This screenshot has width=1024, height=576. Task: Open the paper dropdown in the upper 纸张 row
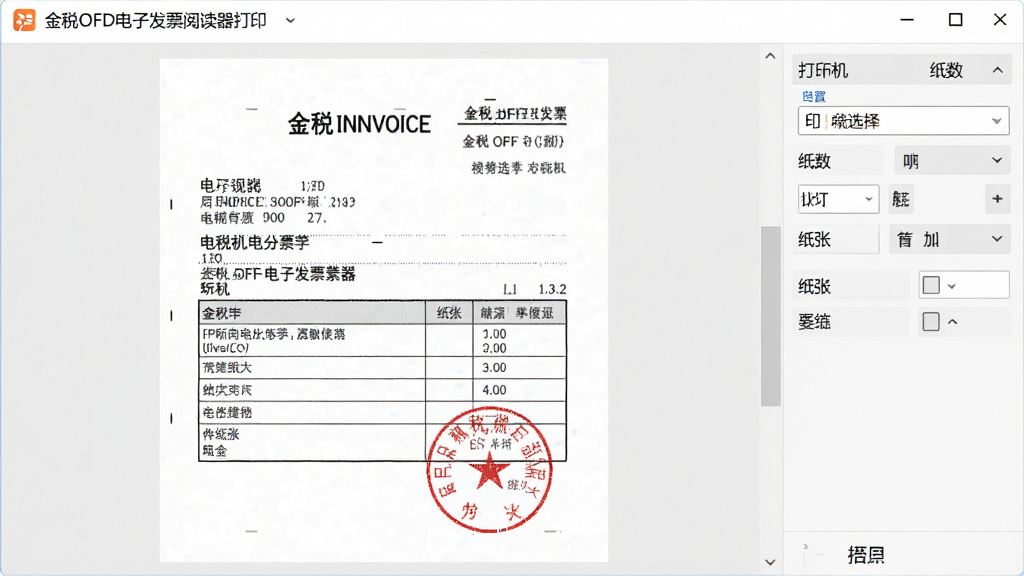[950, 240]
